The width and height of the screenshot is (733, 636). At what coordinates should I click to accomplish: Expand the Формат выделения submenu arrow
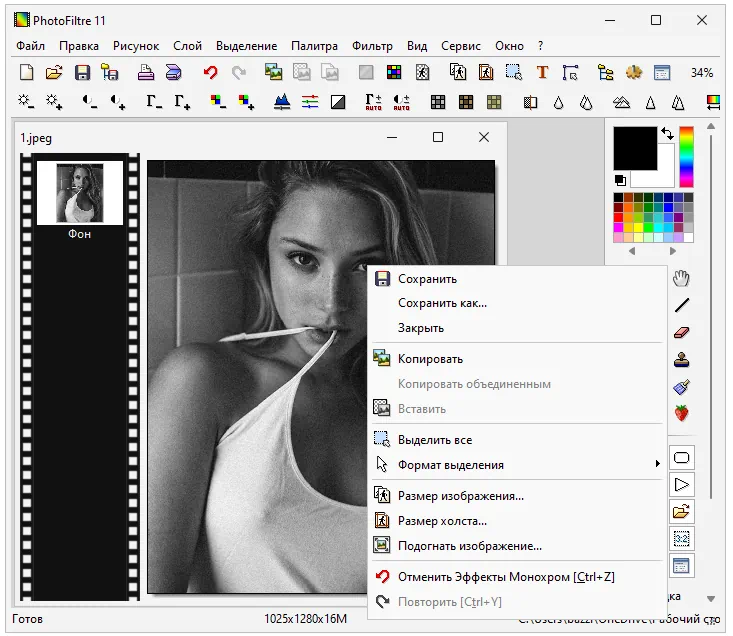pyautogui.click(x=658, y=464)
